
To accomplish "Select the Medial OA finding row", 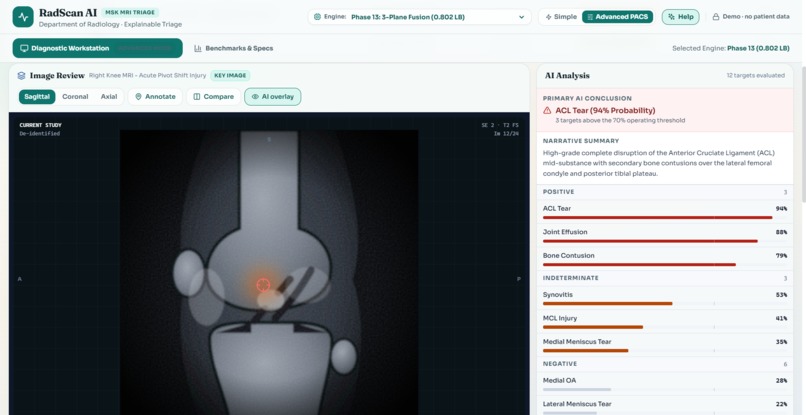I will point(665,384).
